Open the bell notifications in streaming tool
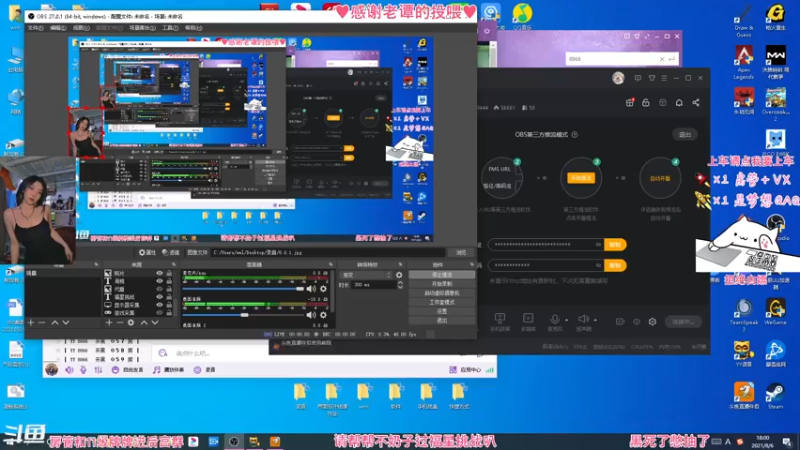 679,103
